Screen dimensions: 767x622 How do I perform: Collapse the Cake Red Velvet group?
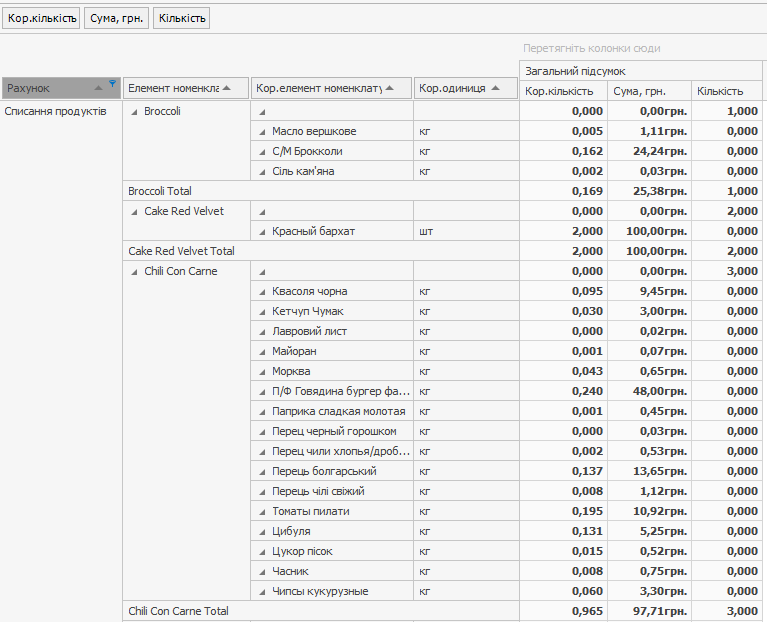pyautogui.click(x=134, y=212)
